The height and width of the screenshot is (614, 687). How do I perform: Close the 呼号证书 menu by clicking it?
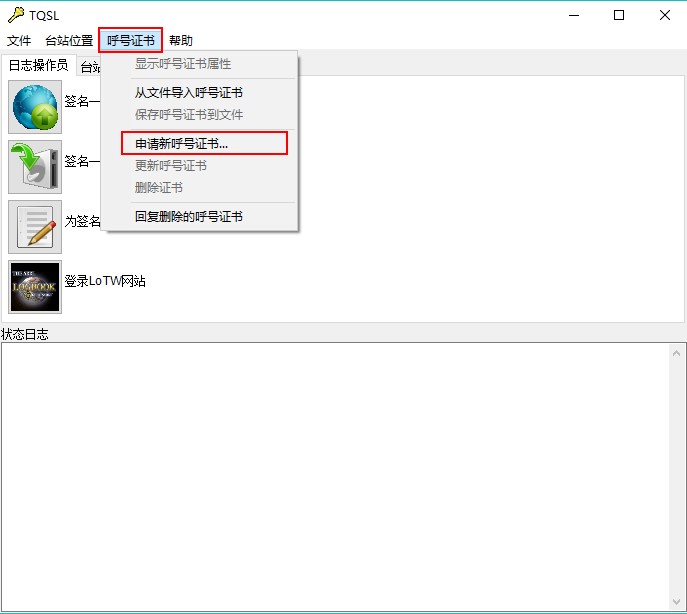click(x=131, y=41)
